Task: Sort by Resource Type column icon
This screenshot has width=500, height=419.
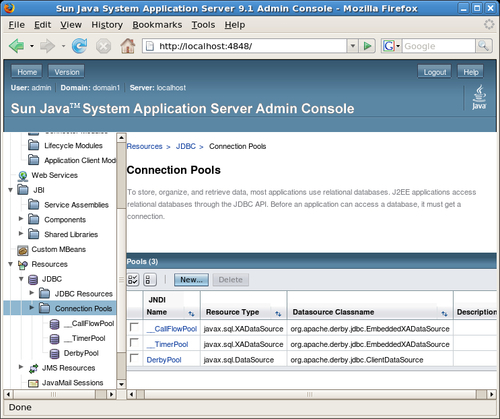Action: pos(278,313)
